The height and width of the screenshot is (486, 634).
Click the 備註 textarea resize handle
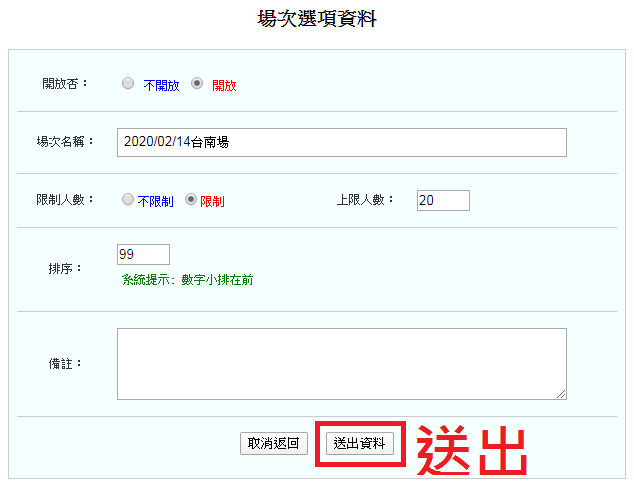click(x=562, y=395)
